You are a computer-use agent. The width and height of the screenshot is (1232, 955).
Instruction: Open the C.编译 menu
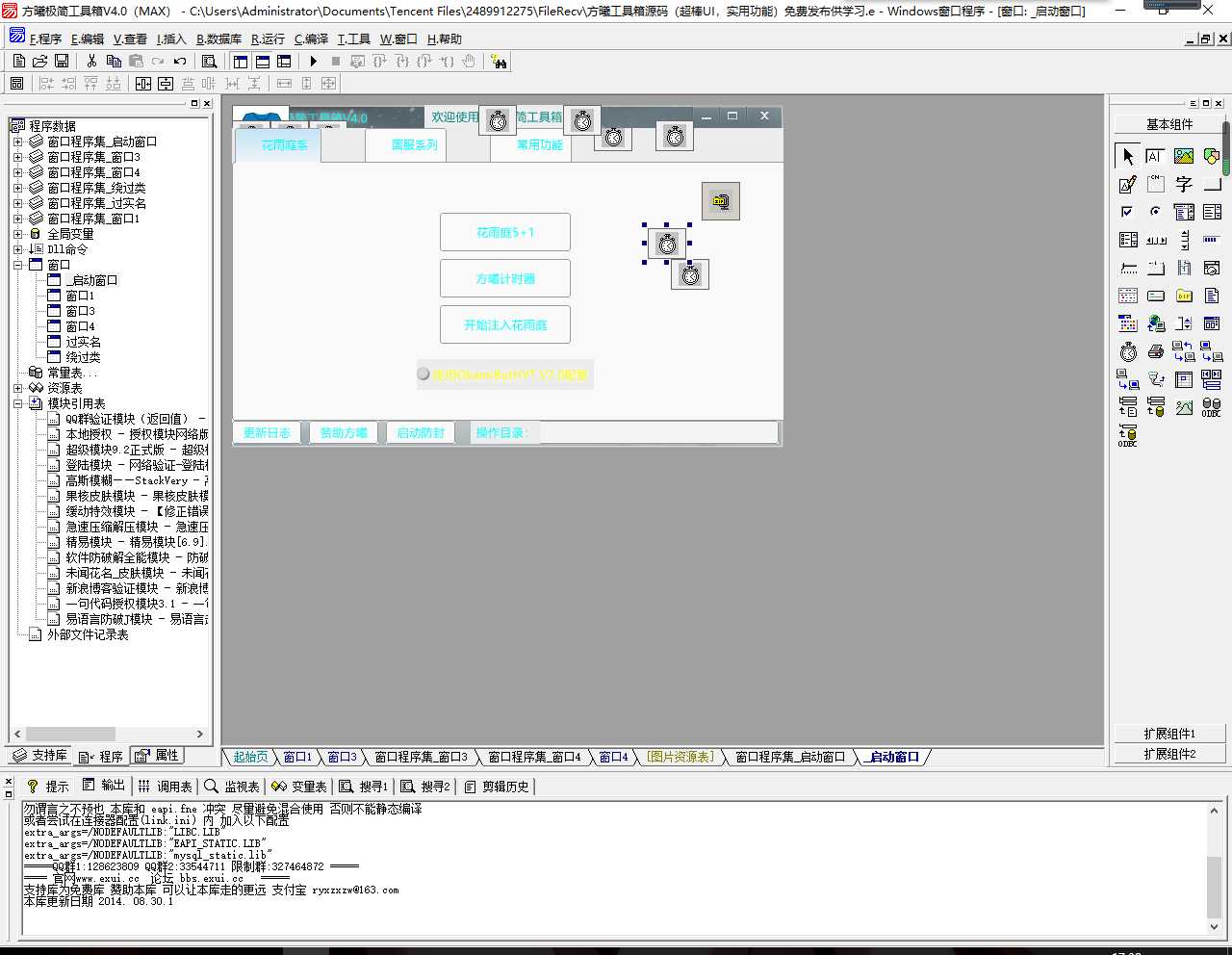click(x=311, y=39)
